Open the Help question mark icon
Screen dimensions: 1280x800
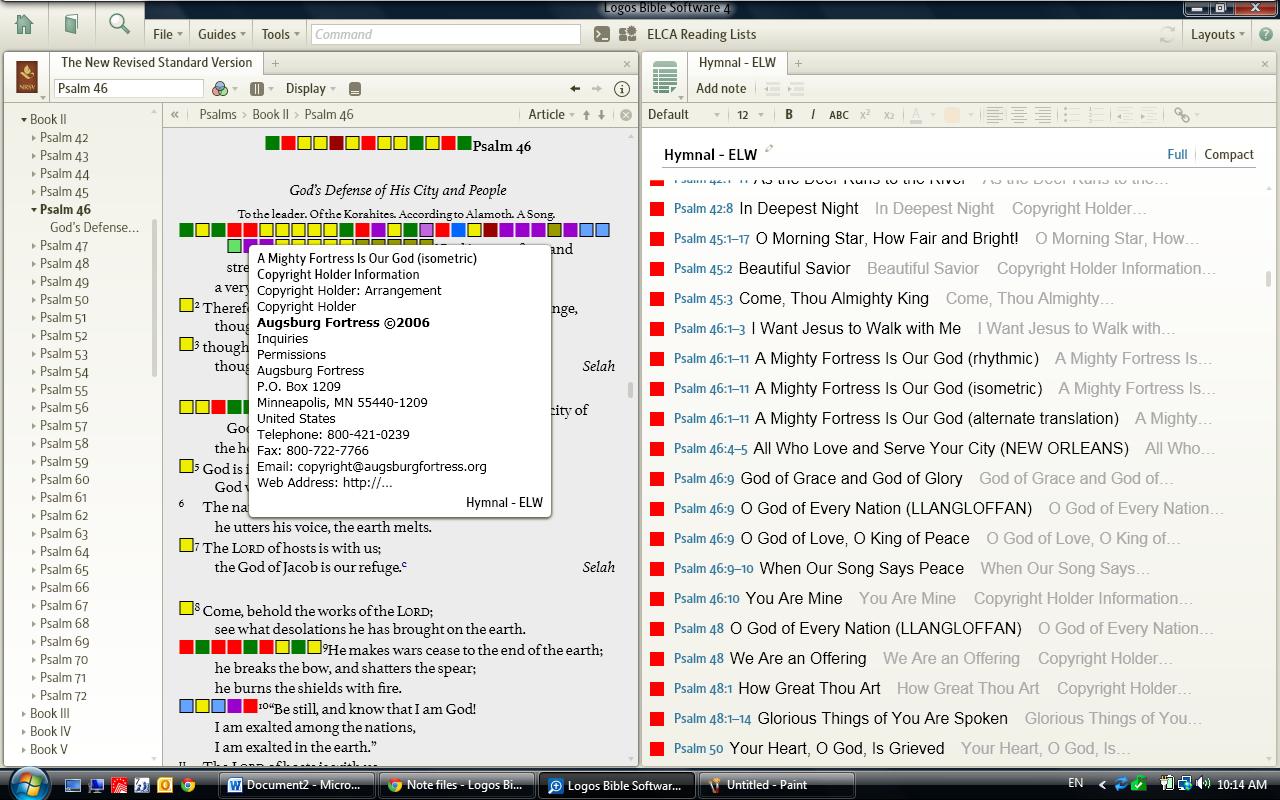(x=1265, y=34)
